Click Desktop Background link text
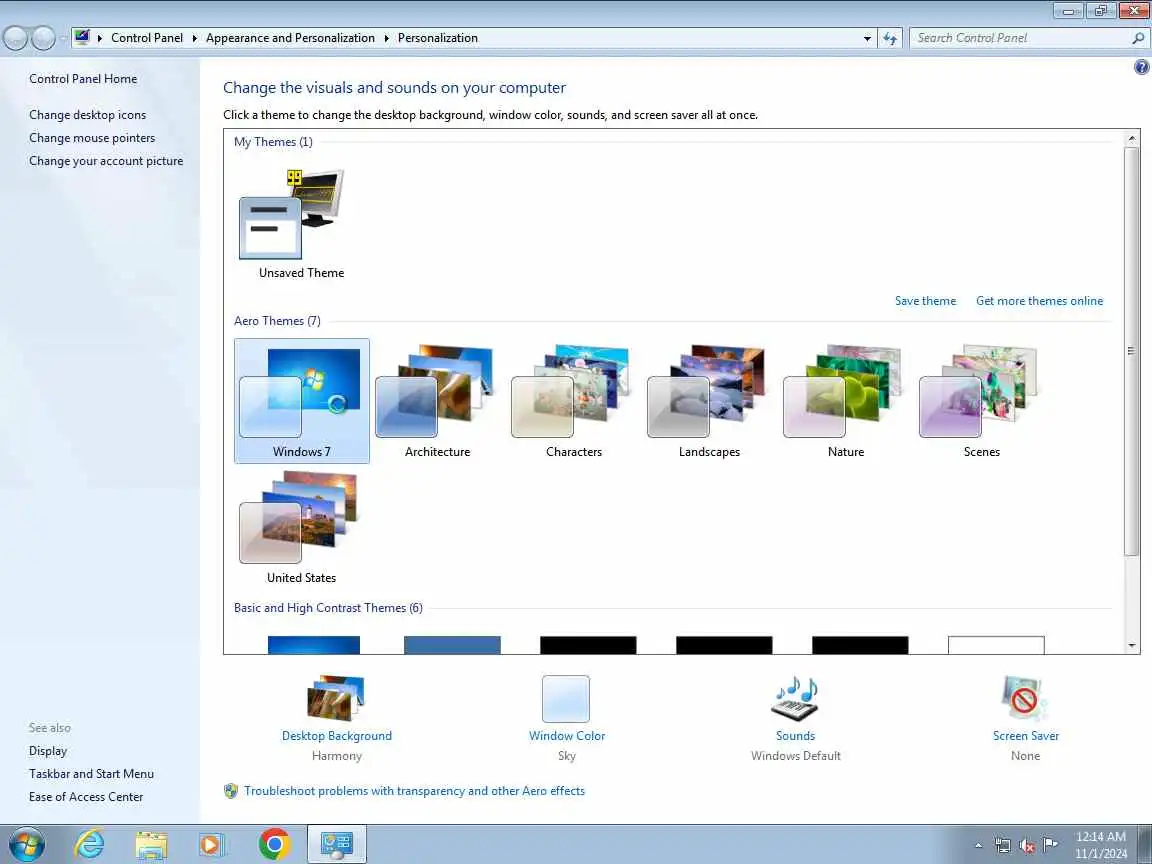Viewport: 1152px width, 864px height. [x=336, y=735]
